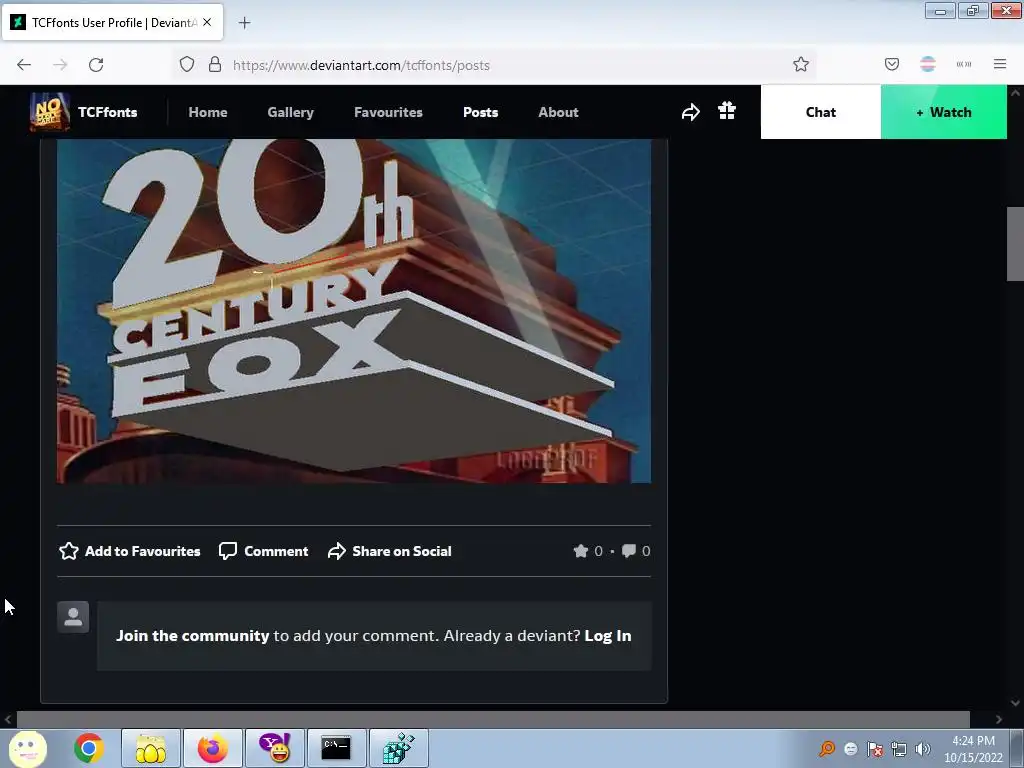Start a Chat with TCFfonts
This screenshot has height=768, width=1024.
pos(820,112)
